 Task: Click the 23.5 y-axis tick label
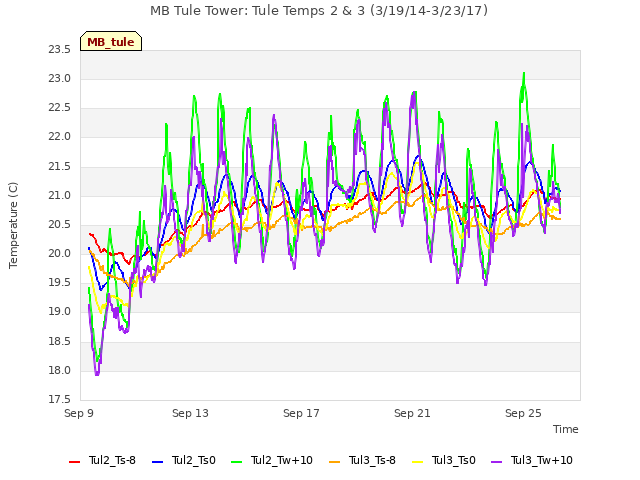(x=60, y=49)
